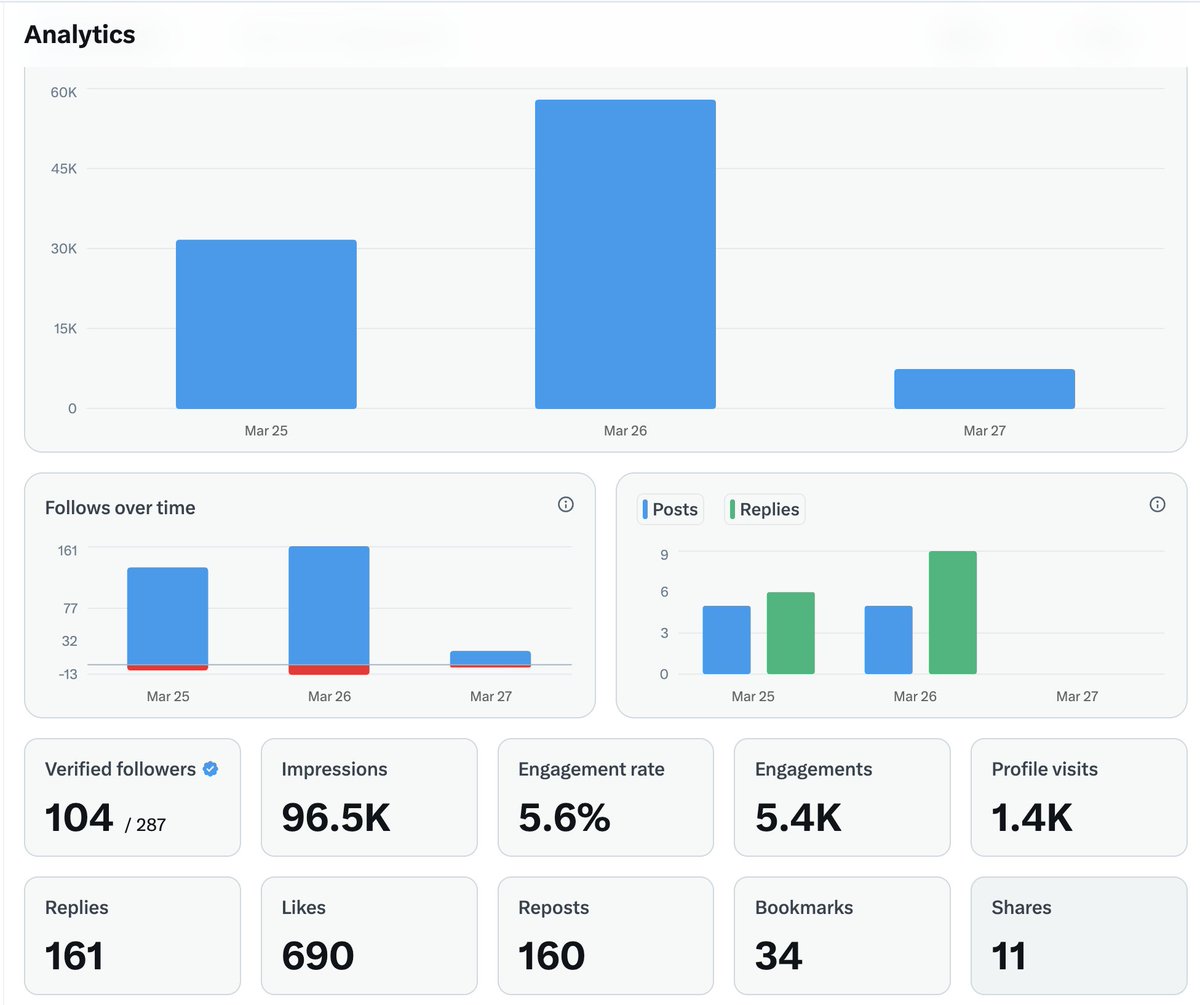Select the Shares stat card
The image size is (1200, 1005).
pyautogui.click(x=1078, y=935)
